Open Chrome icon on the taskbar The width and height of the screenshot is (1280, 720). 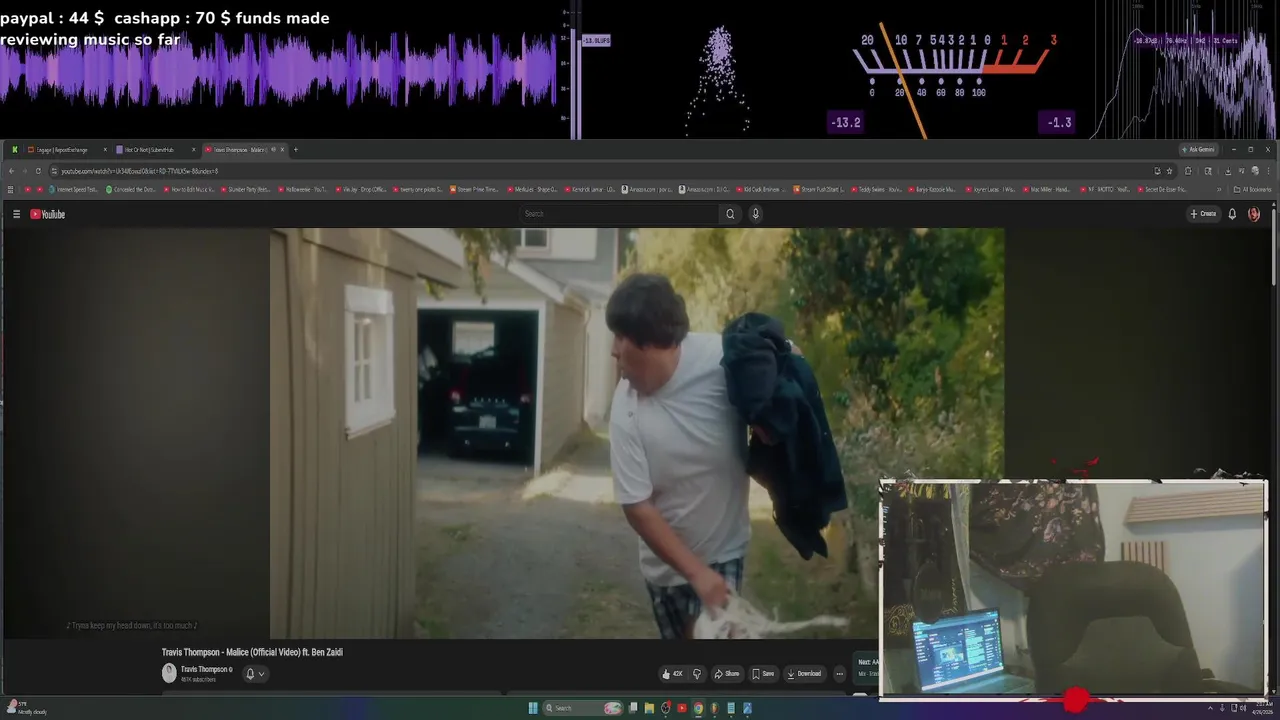[x=698, y=708]
